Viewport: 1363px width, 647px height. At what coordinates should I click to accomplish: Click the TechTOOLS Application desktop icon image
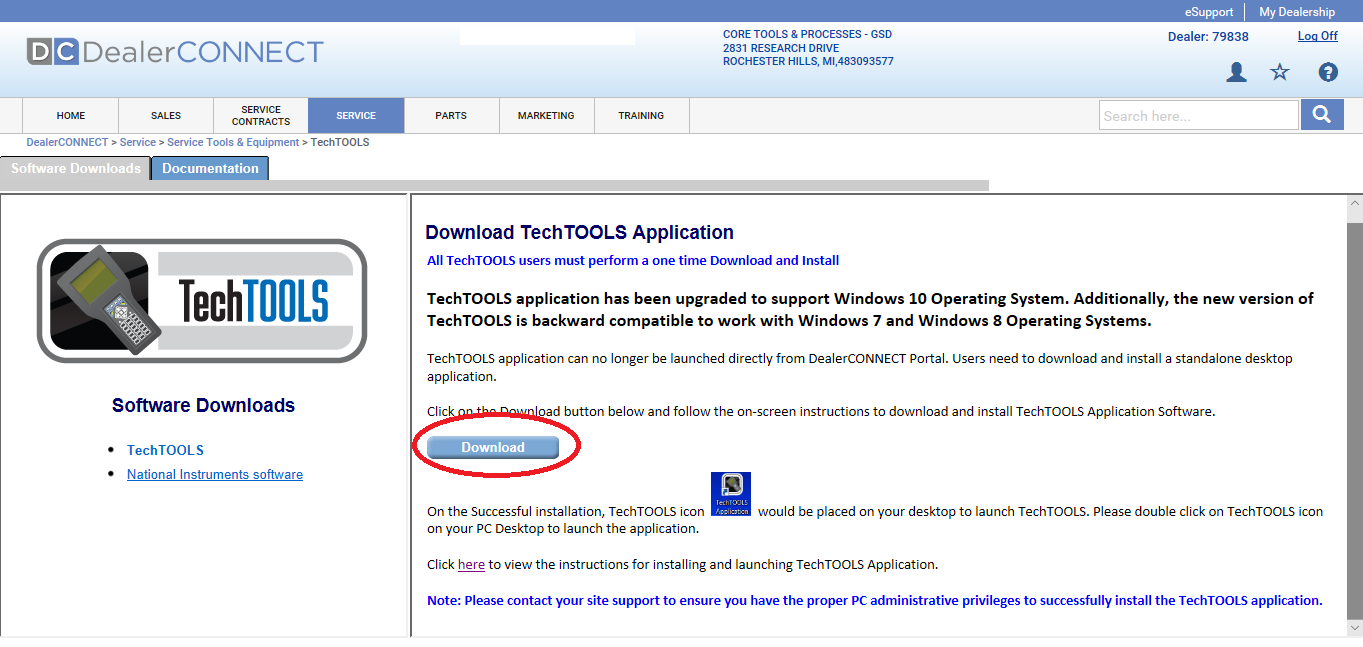click(731, 494)
